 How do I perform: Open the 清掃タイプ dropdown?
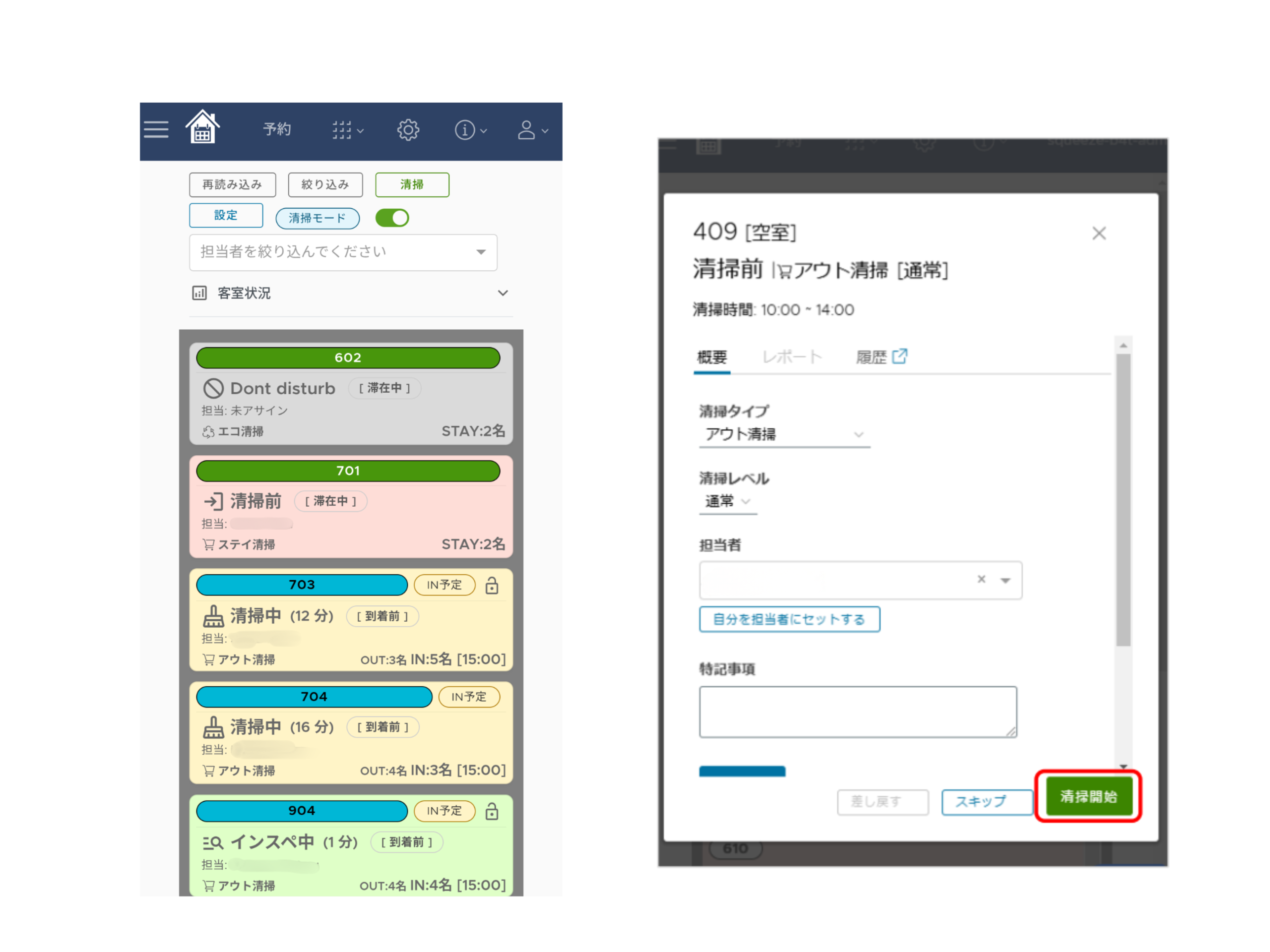point(784,434)
